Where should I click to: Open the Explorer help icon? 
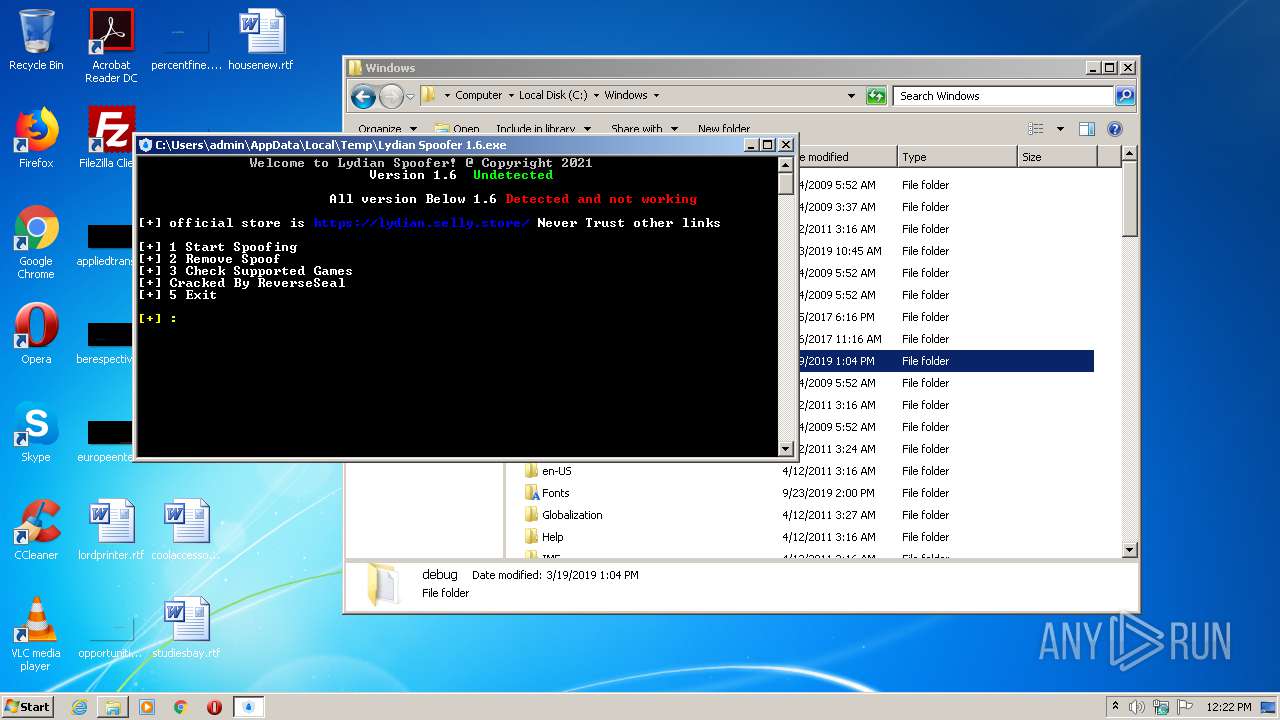pos(1115,129)
